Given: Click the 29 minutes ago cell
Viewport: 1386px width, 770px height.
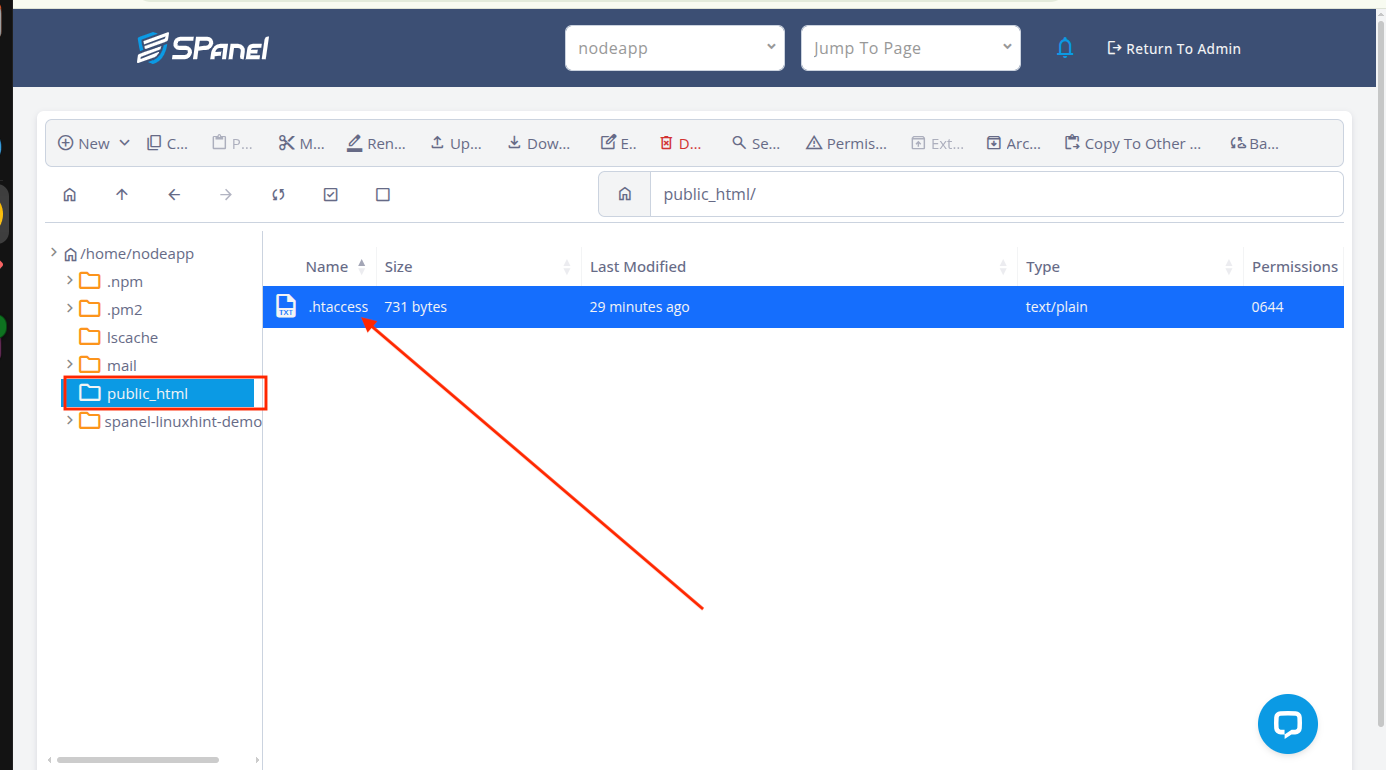Looking at the screenshot, I should click(x=640, y=307).
